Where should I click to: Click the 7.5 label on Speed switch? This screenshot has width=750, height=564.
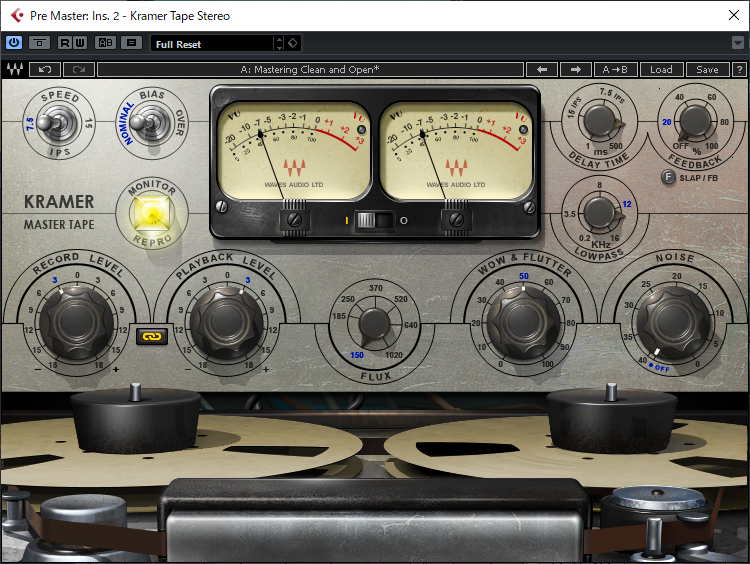click(30, 123)
